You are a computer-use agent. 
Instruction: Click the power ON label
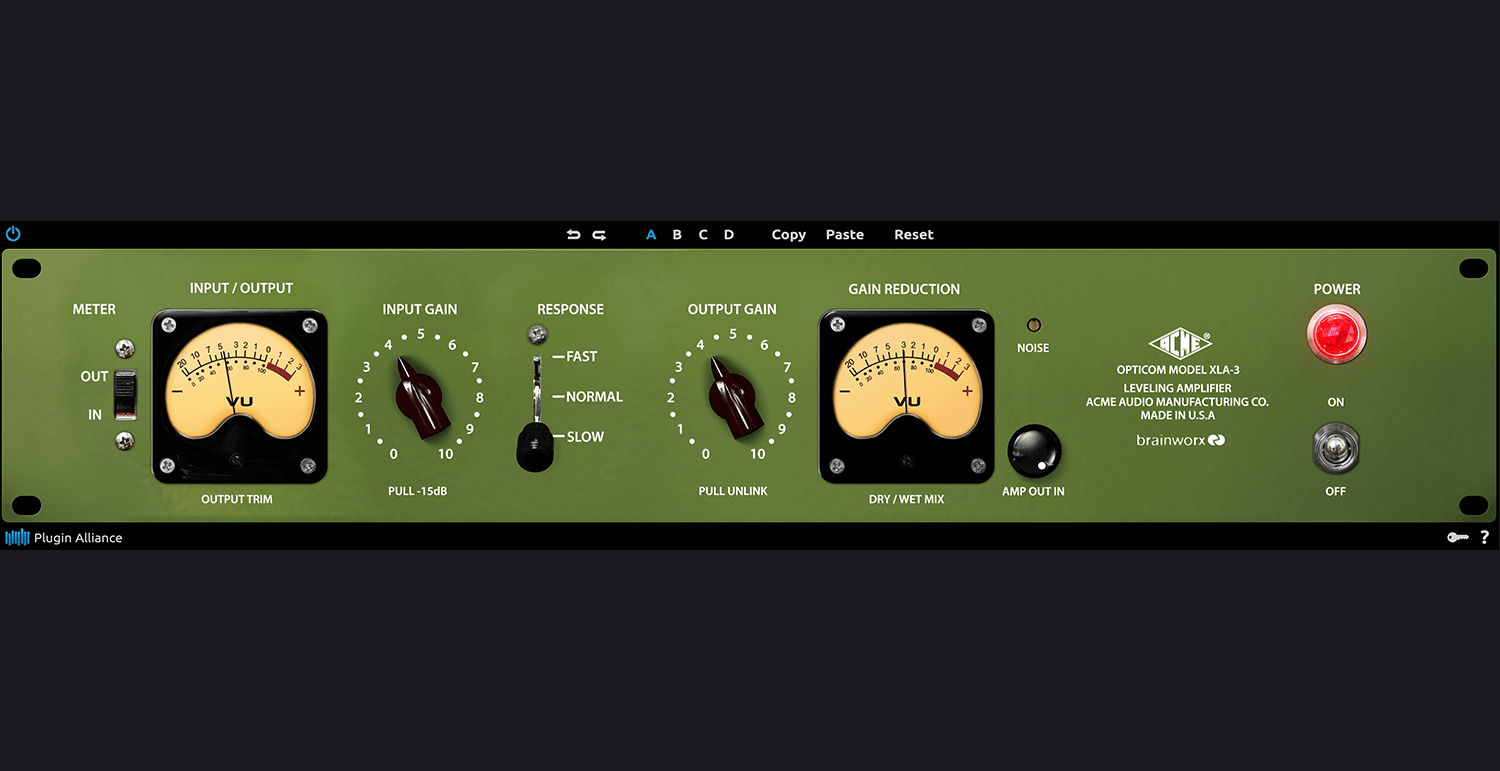tap(1336, 402)
